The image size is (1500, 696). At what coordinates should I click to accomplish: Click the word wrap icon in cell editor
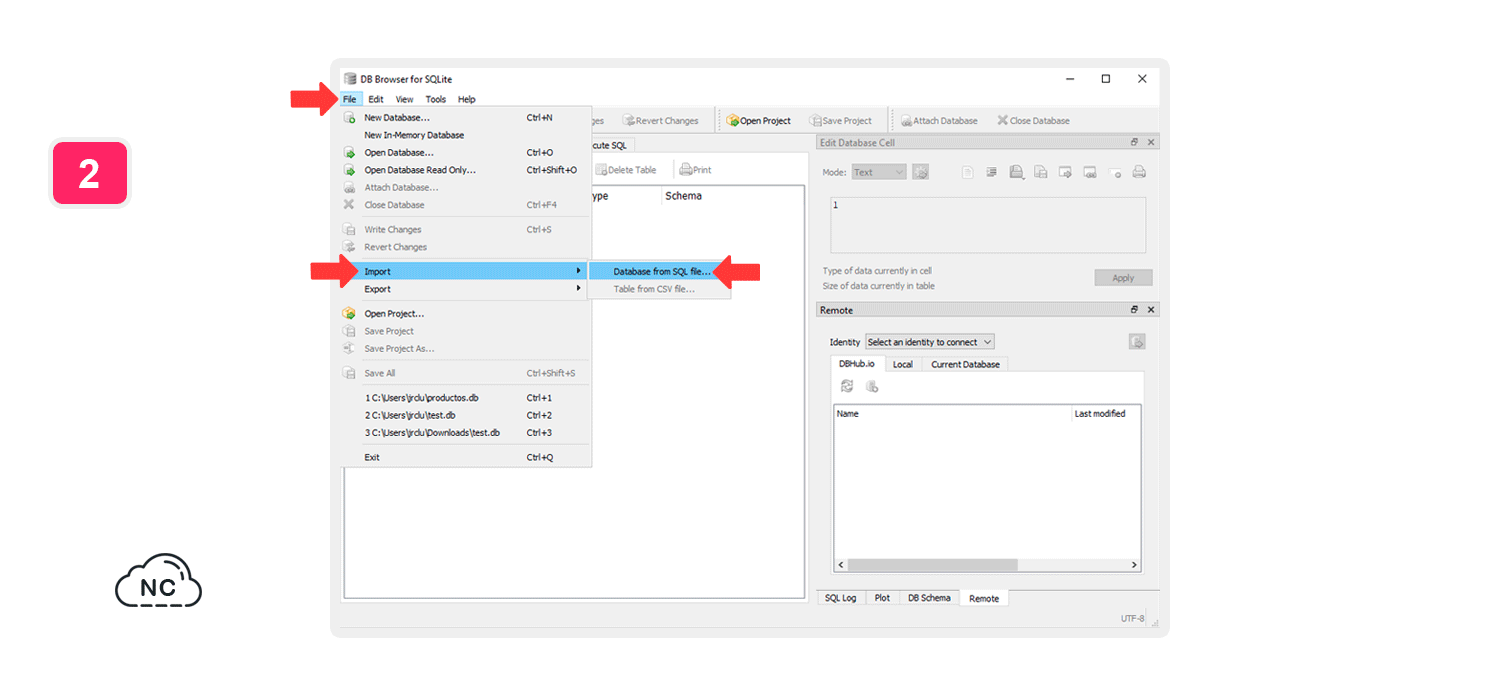tap(992, 172)
